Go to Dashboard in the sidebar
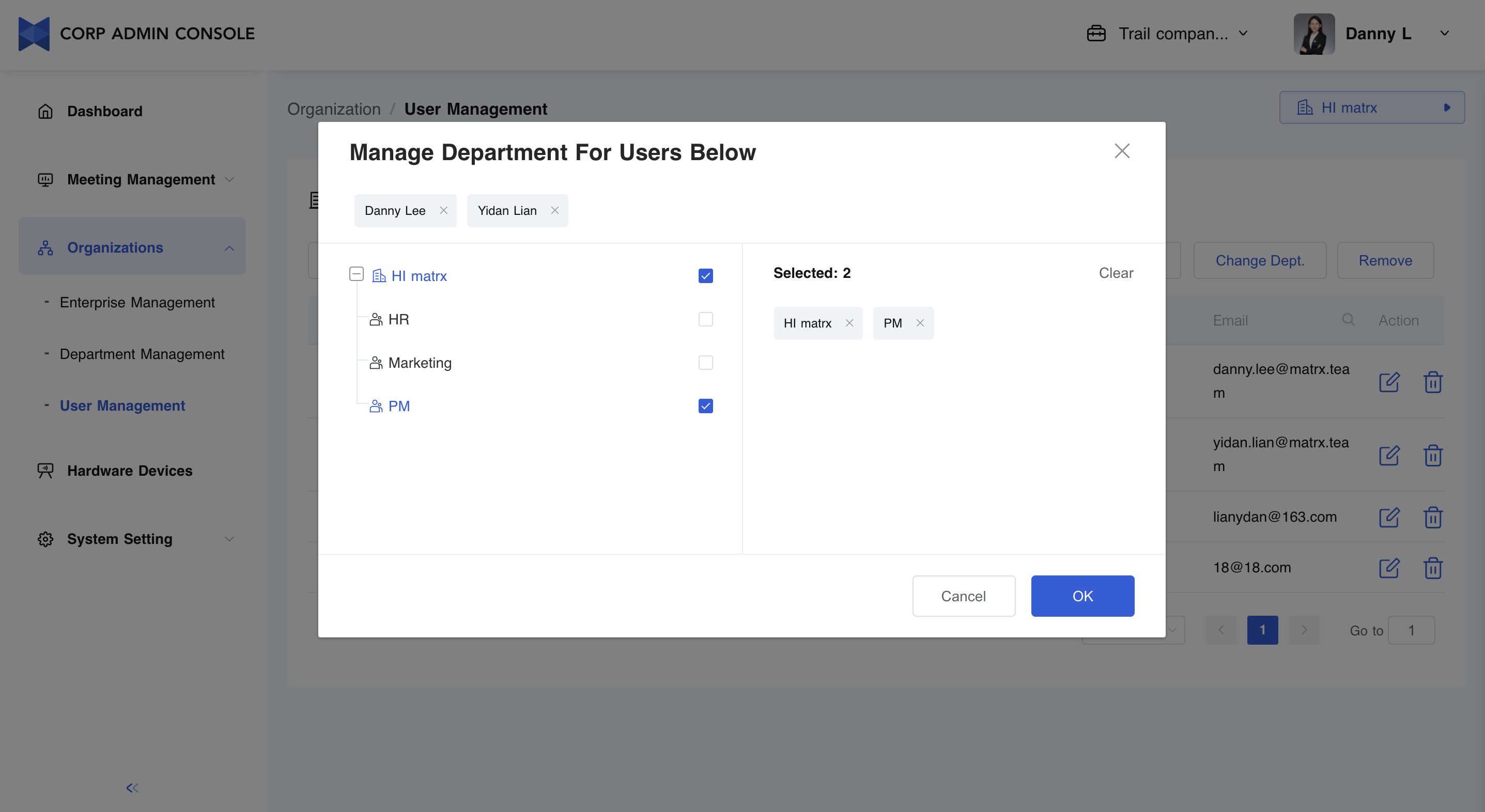The width and height of the screenshot is (1485, 812). tap(104, 111)
